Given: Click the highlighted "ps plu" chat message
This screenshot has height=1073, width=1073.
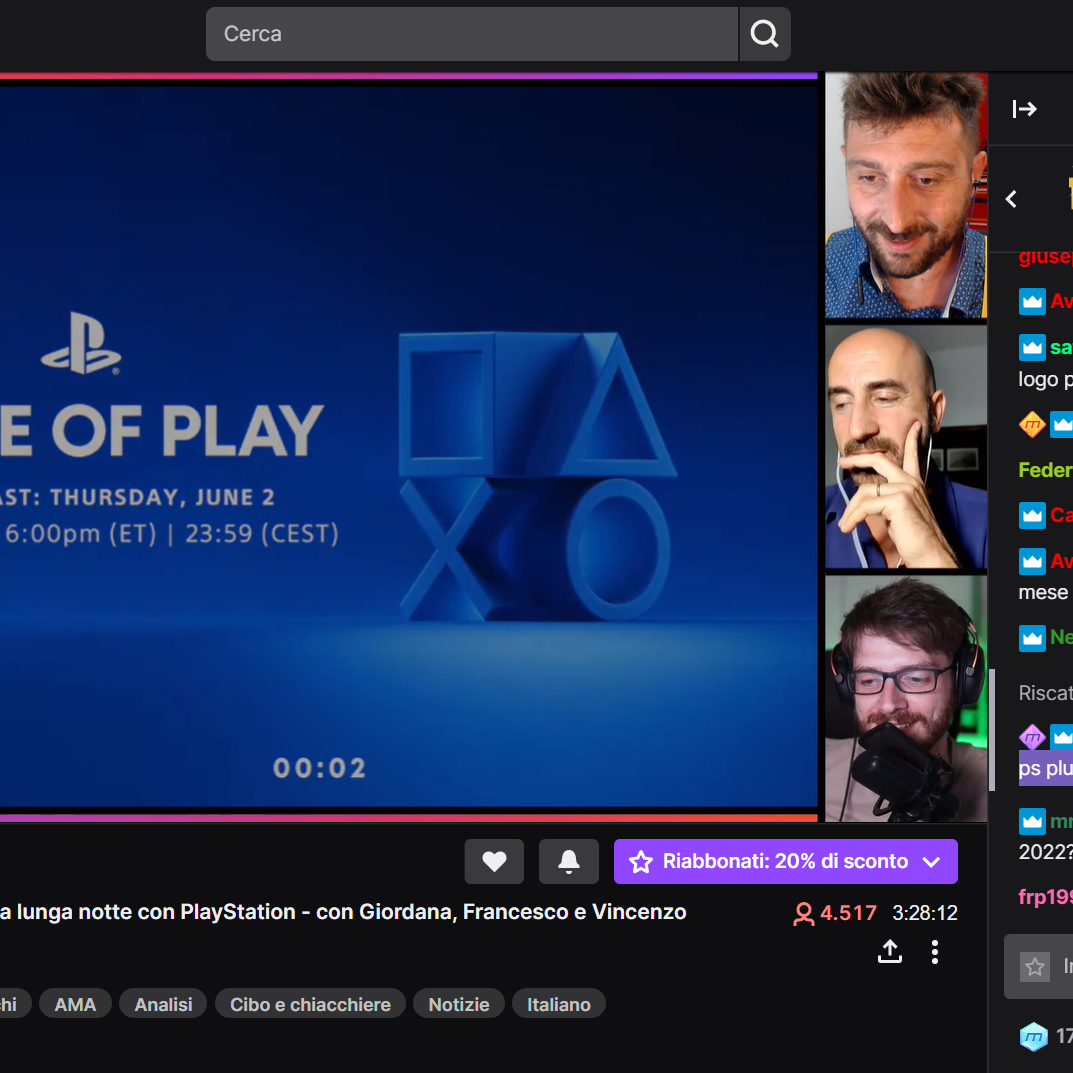Looking at the screenshot, I should pyautogui.click(x=1046, y=768).
